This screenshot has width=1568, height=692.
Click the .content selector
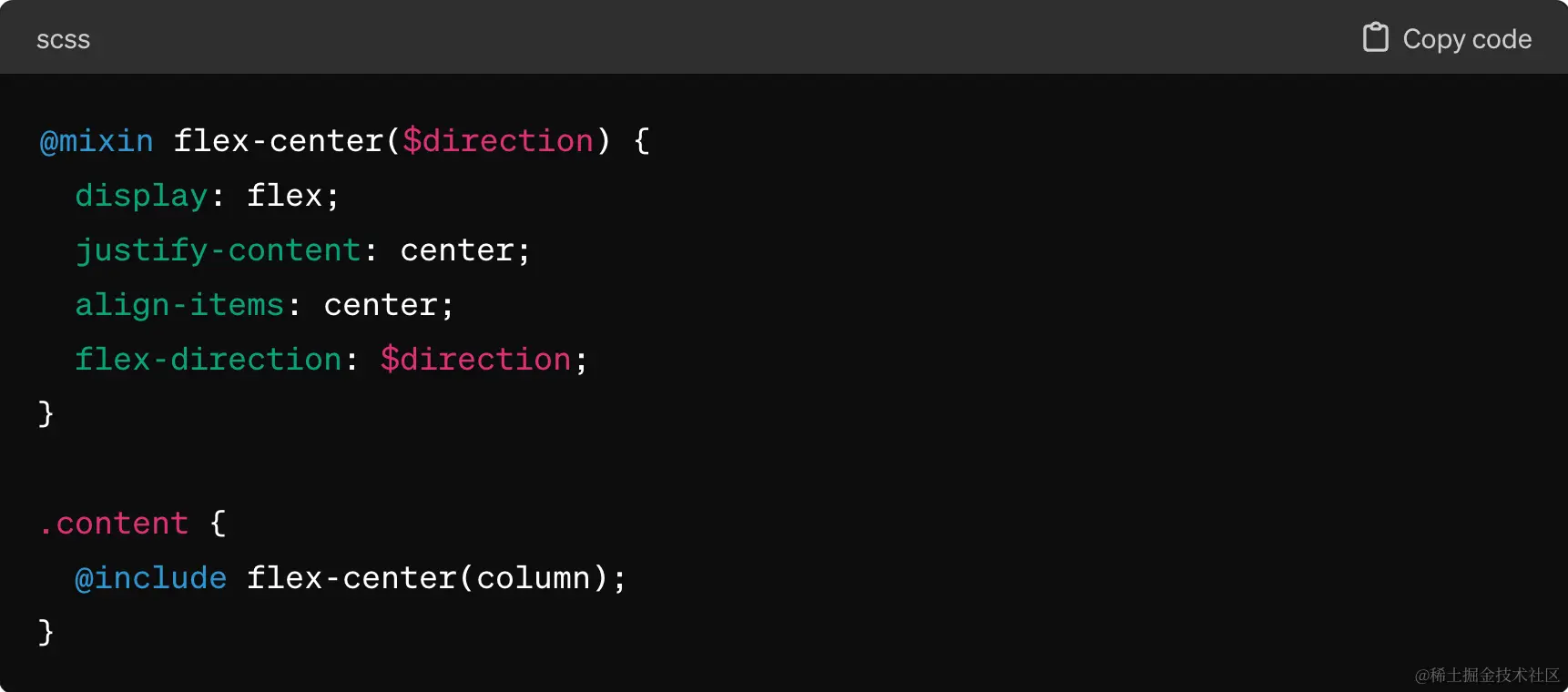coord(114,524)
